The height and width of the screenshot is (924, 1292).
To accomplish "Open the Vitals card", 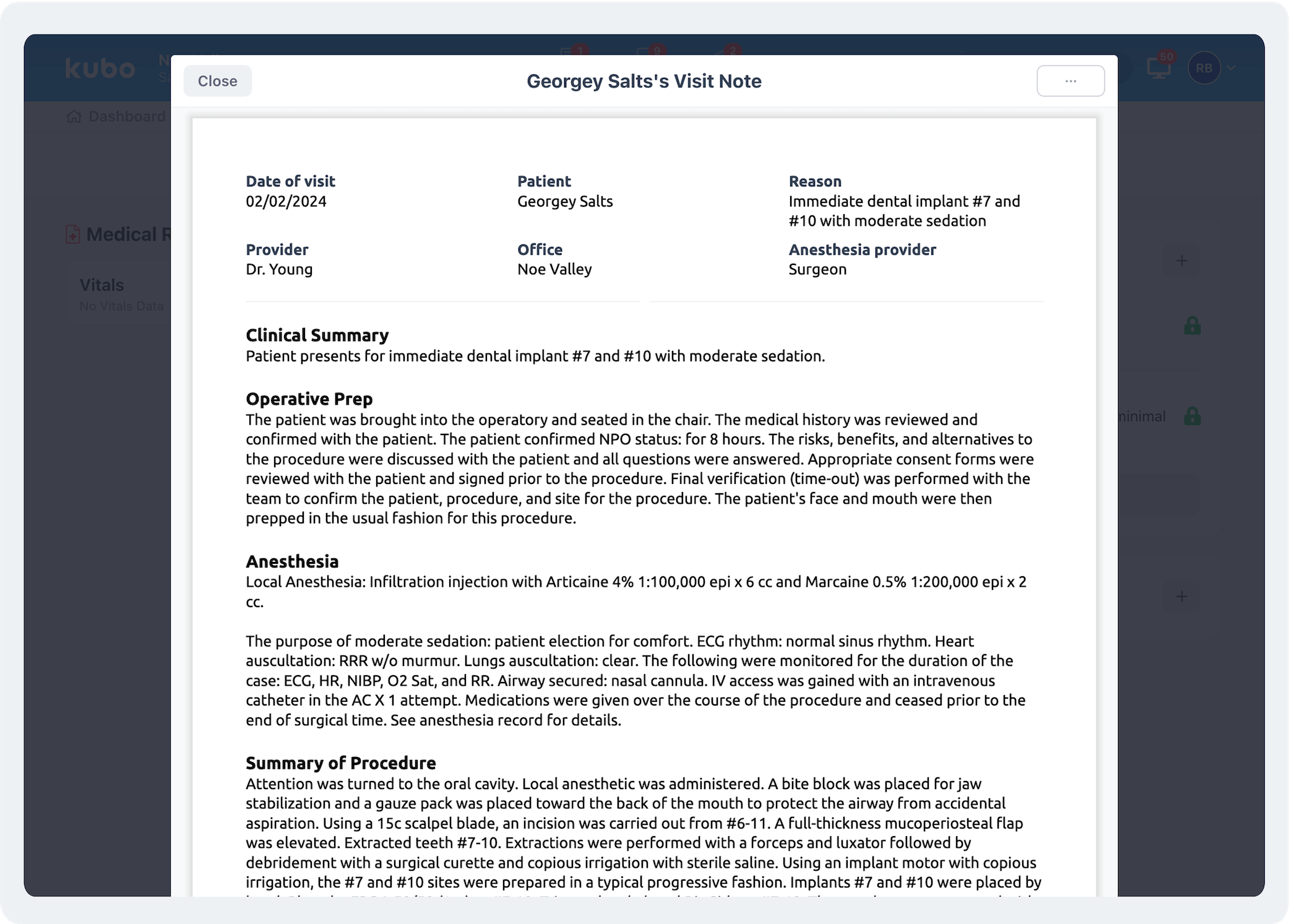I will 119,295.
